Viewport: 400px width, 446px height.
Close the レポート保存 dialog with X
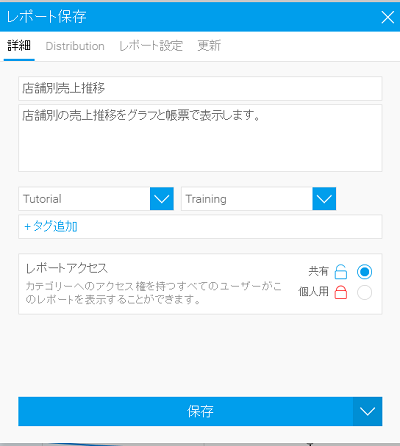[388, 17]
